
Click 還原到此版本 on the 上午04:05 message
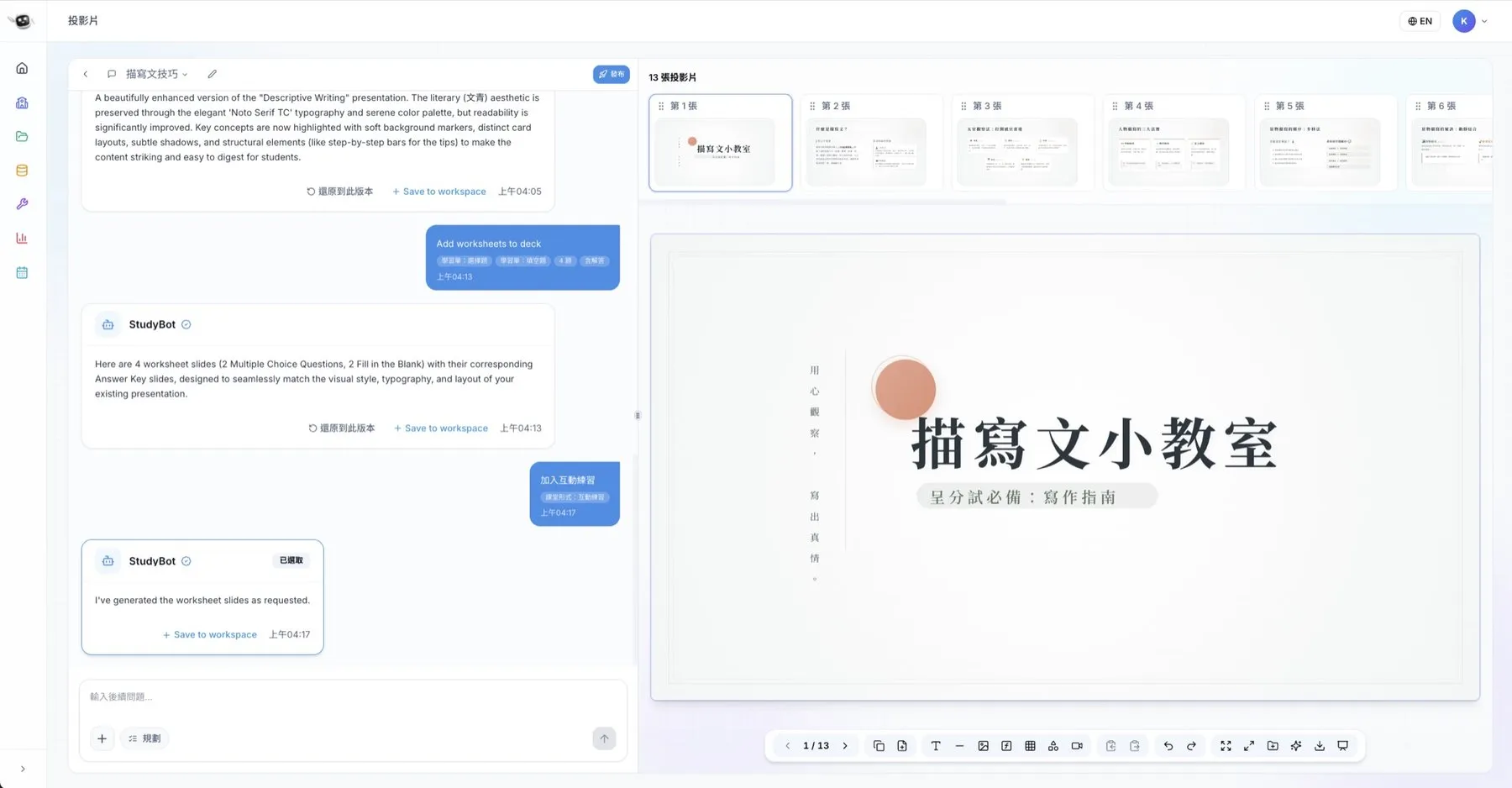(x=340, y=192)
